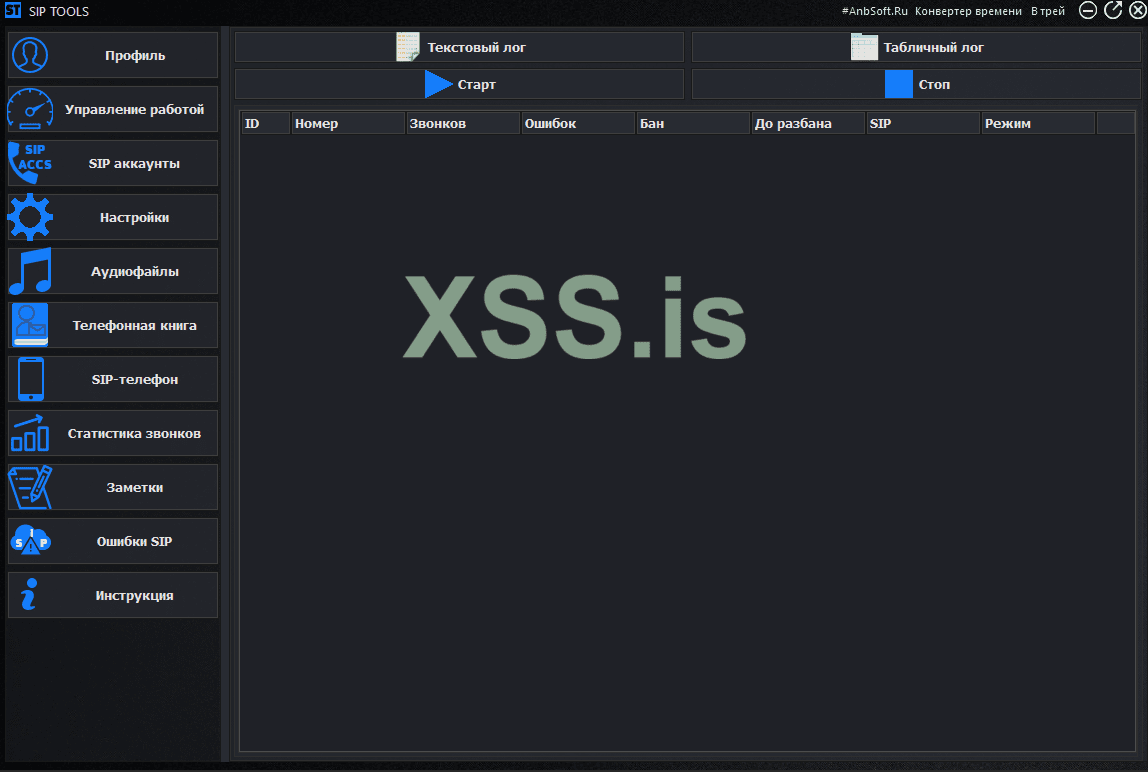
Task: Click the Текстовый лог document icon
Action: pos(408,47)
